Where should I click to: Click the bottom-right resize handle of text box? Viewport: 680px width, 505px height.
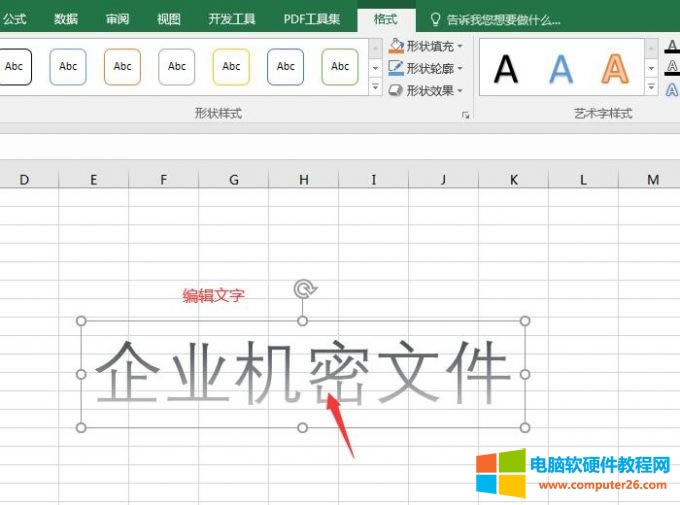tap(525, 428)
